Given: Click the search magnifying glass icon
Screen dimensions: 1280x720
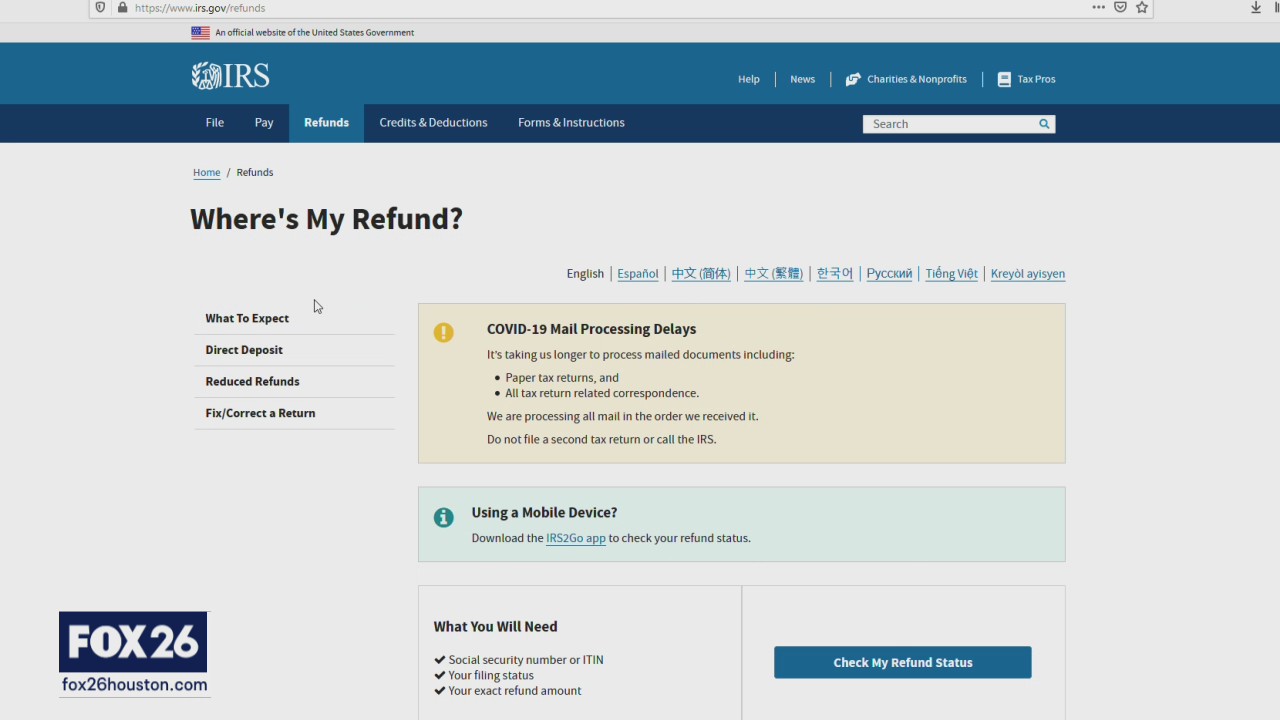Looking at the screenshot, I should [x=1043, y=123].
